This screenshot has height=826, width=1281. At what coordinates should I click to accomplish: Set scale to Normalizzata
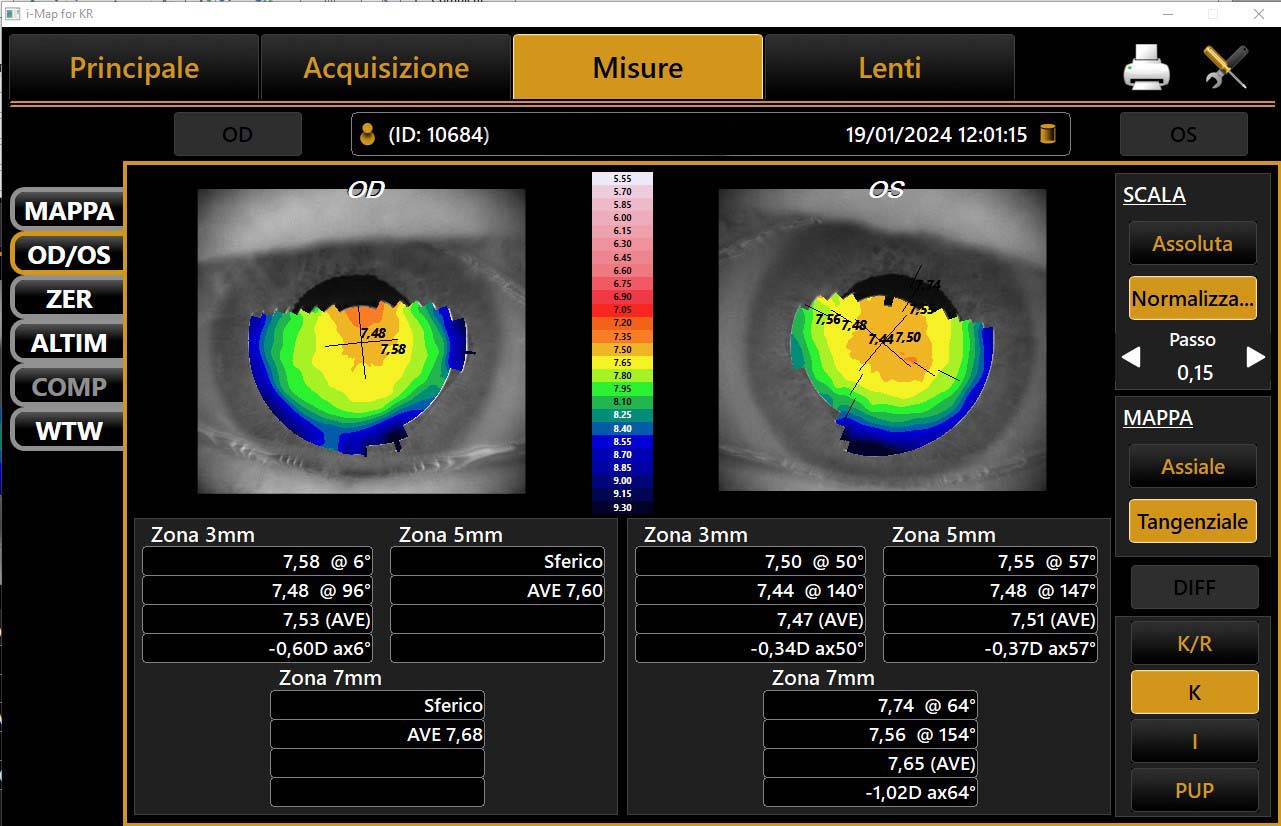click(x=1193, y=299)
